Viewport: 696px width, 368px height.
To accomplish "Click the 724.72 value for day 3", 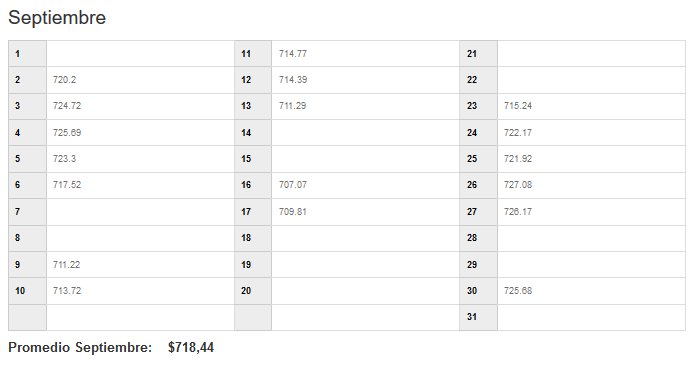I will point(67,106).
